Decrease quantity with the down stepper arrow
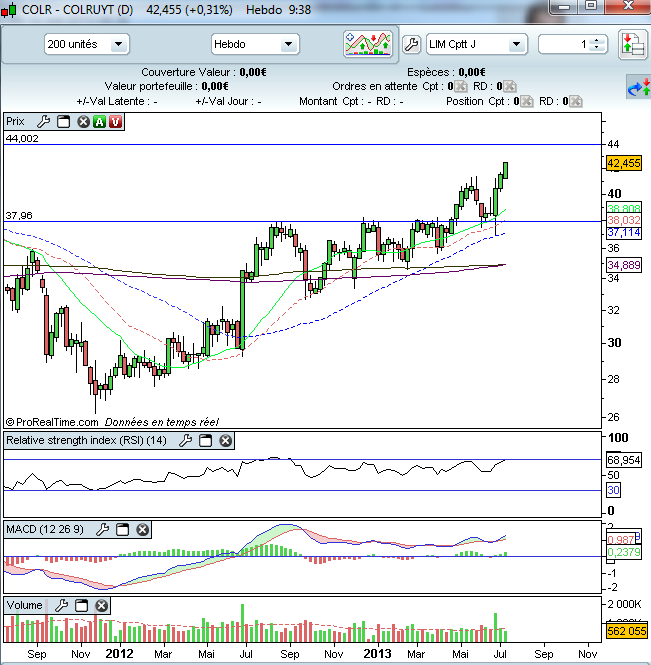 (597, 47)
